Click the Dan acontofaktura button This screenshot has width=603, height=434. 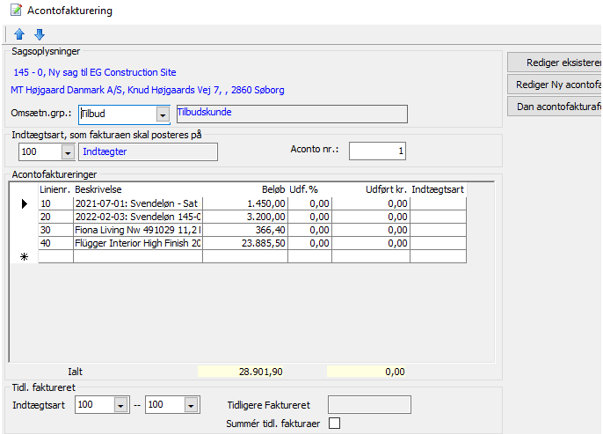coord(555,106)
